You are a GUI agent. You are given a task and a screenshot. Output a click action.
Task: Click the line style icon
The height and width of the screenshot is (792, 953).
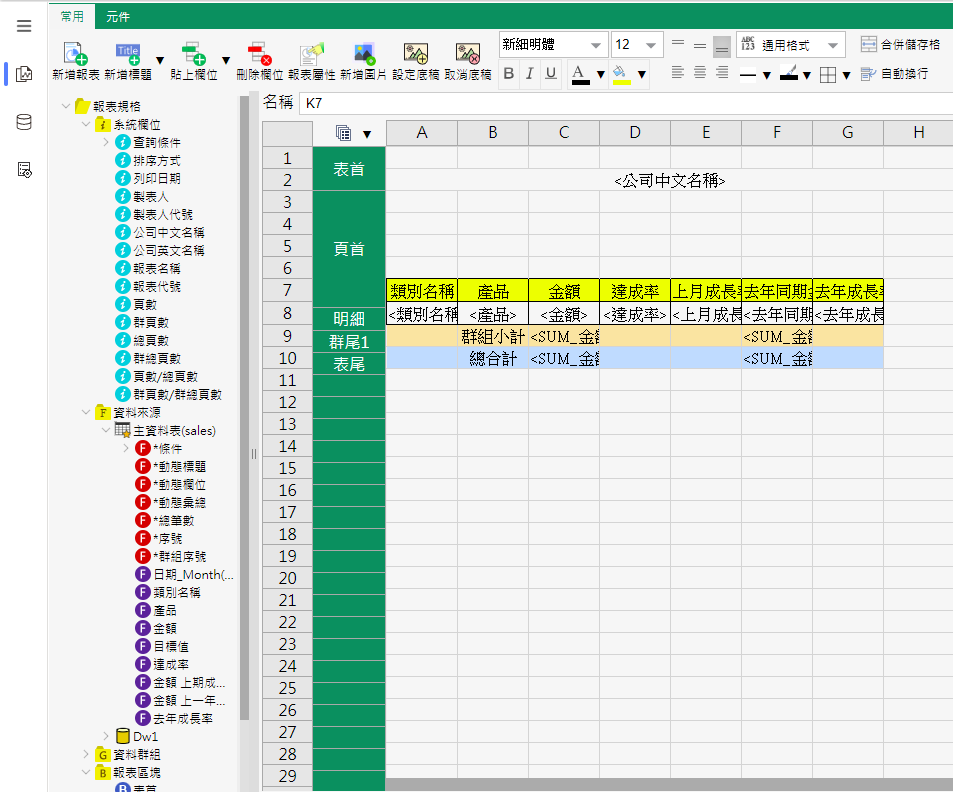(x=748, y=75)
